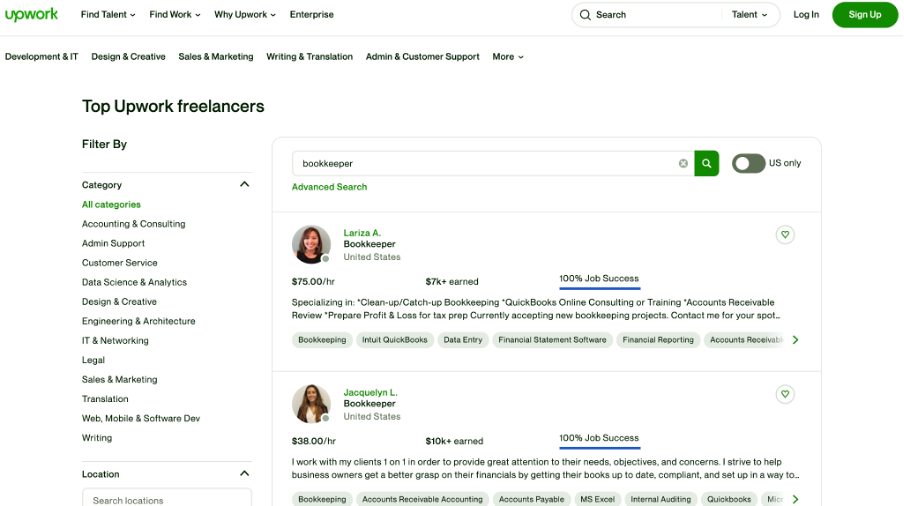Go to Sales & Marketing nav item
This screenshot has width=904, height=506.
216,56
